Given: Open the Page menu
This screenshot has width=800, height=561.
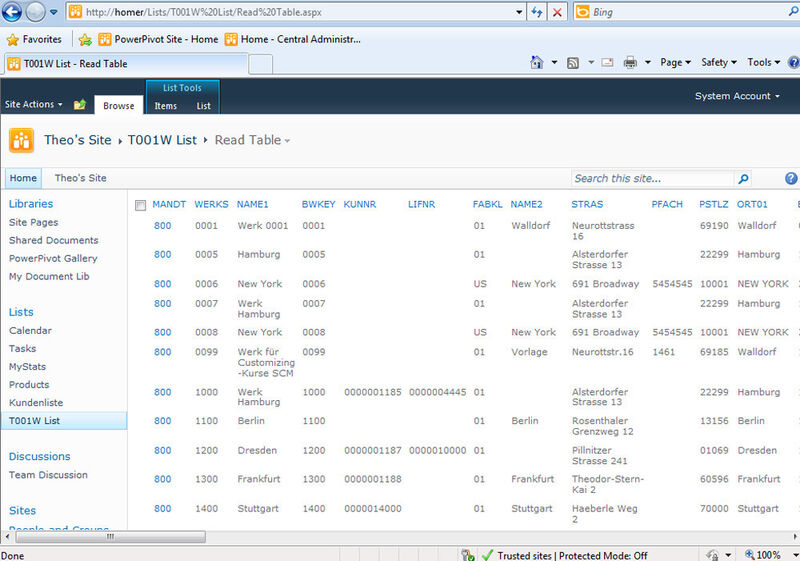Looking at the screenshot, I should [676, 62].
